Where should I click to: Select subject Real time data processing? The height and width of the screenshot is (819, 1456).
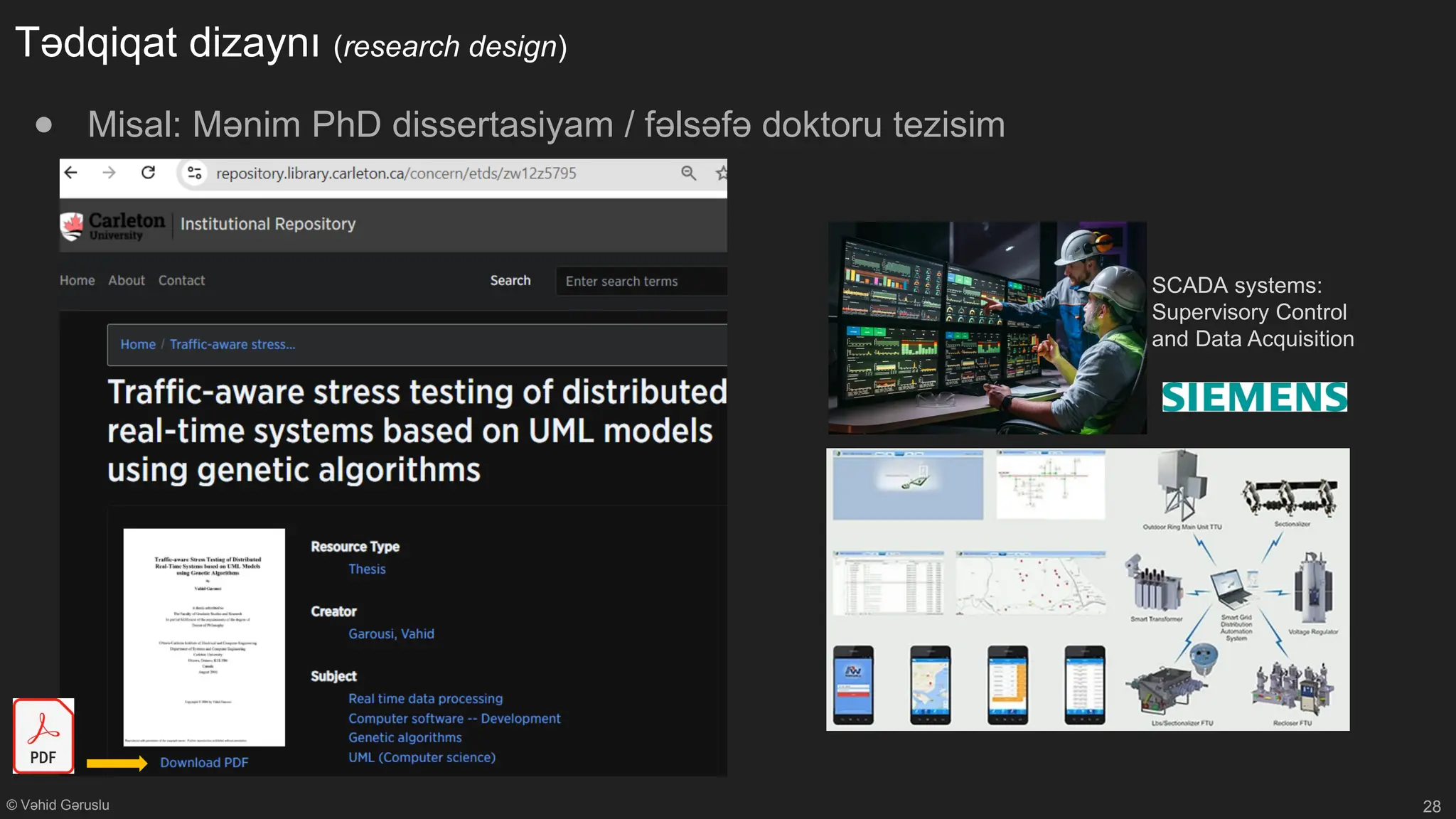point(425,699)
